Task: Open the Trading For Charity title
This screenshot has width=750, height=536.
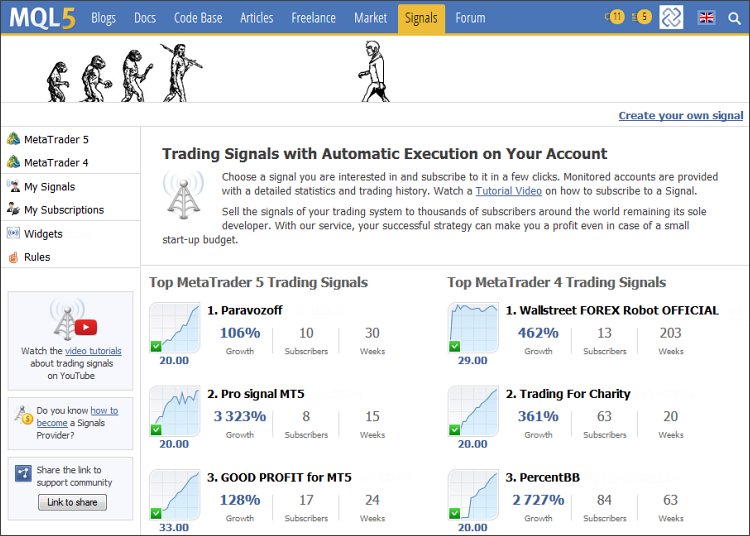Action: (x=568, y=394)
